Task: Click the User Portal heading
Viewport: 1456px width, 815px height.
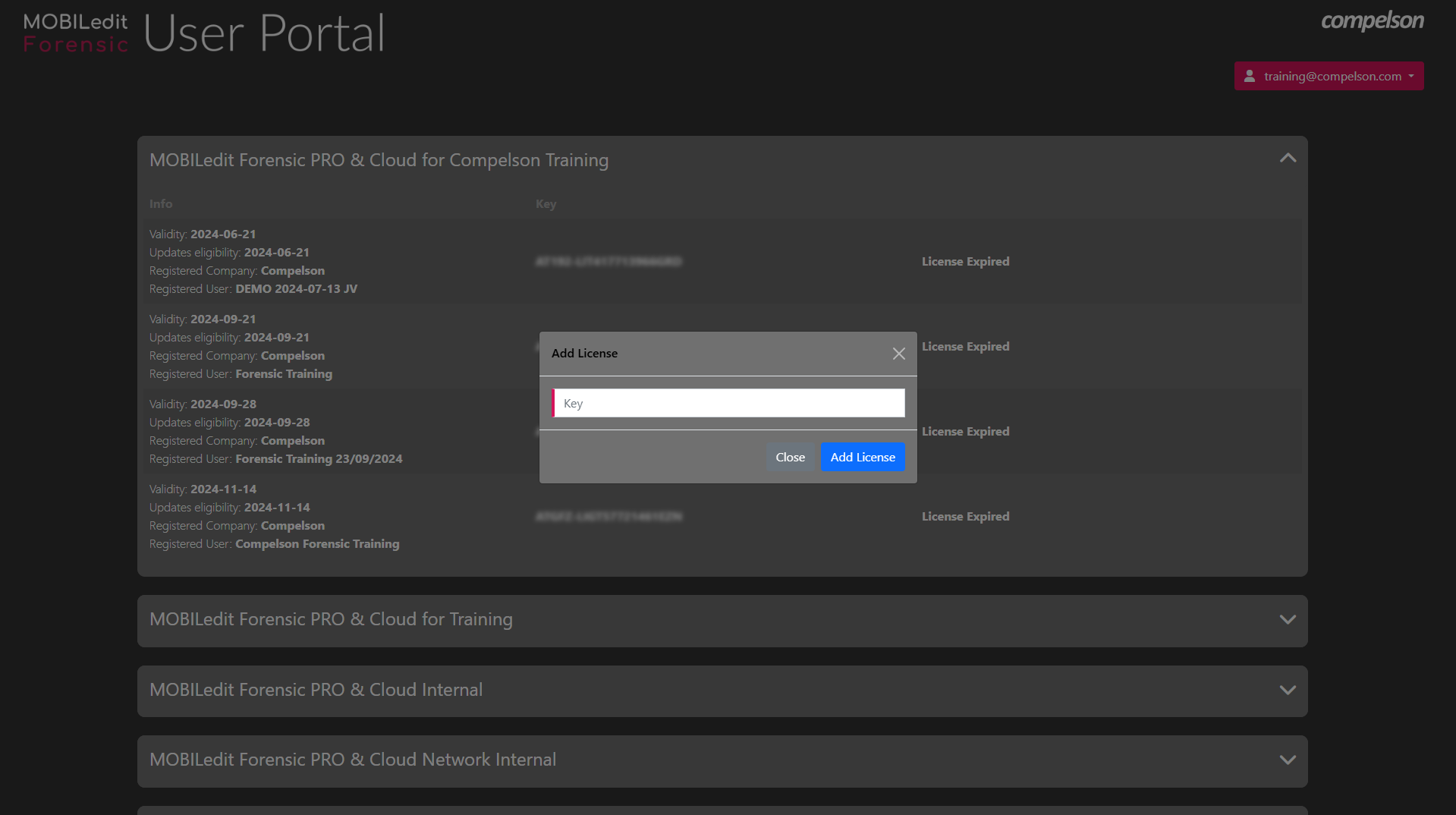Action: (264, 33)
